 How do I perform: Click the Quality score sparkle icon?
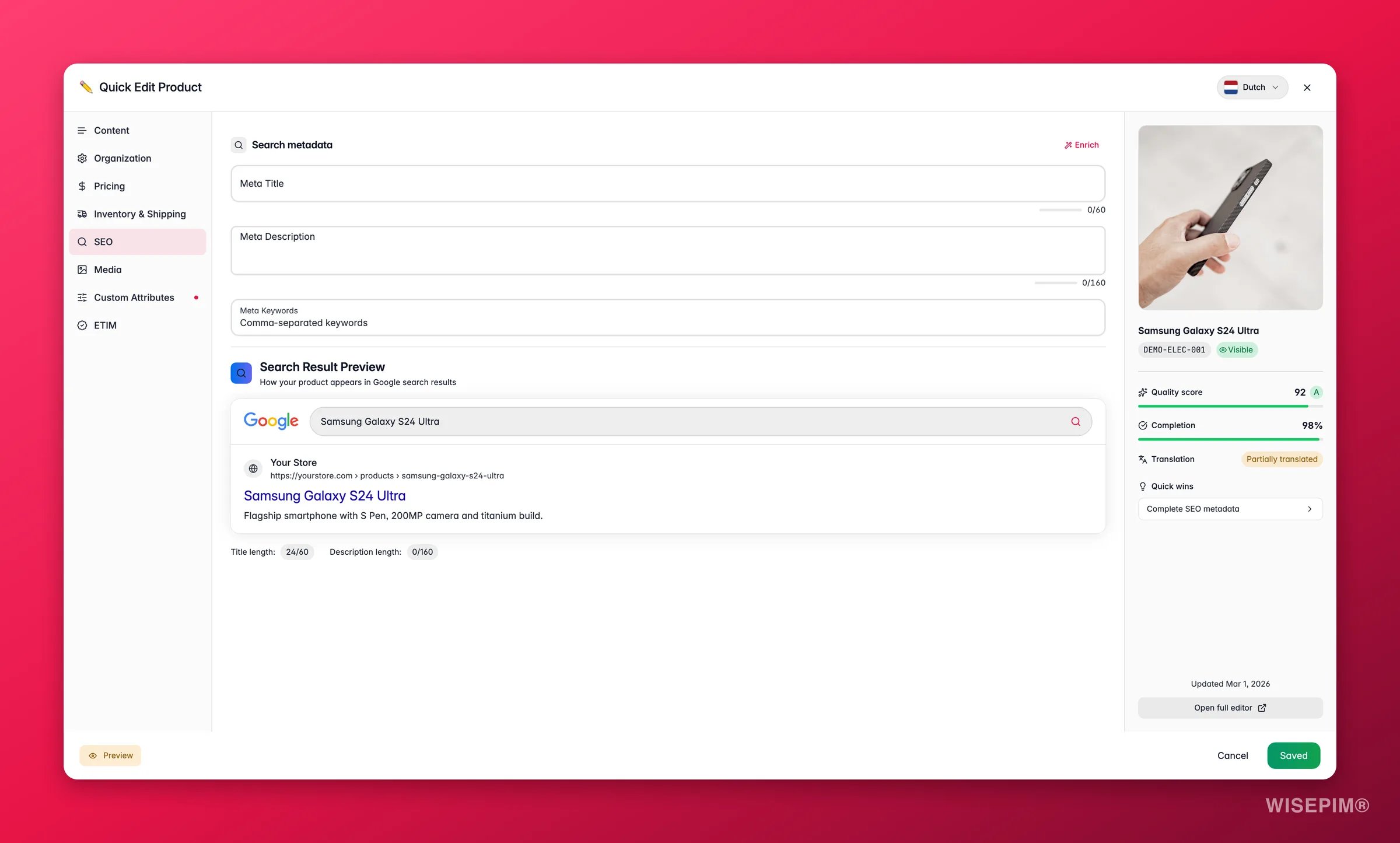1143,392
